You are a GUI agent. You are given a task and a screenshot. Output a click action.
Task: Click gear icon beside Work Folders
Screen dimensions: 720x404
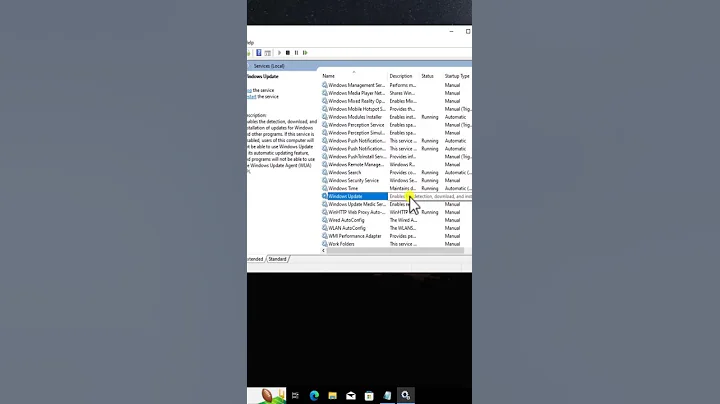pos(325,244)
